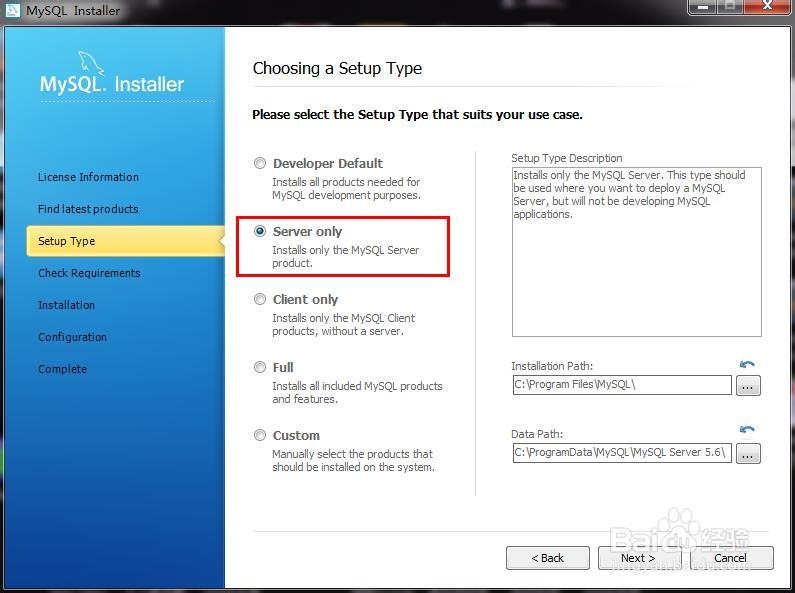Click the MySQL dolphin logo
Viewport: 795px width, 593px height.
(91, 63)
